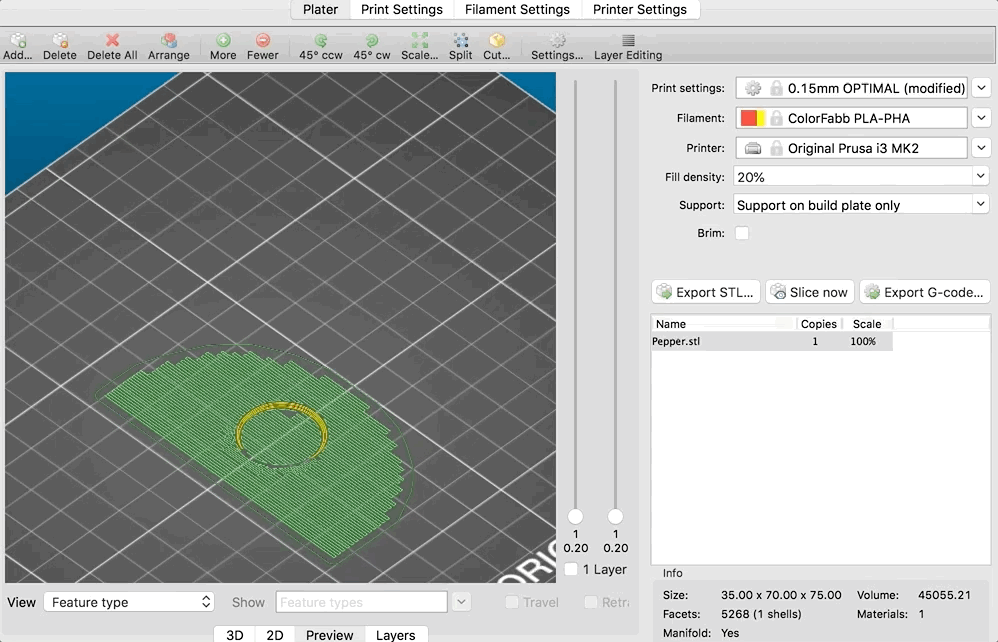Screen dimensions: 998x642
Task: Click the Delete toolbar icon
Action: pos(60,41)
